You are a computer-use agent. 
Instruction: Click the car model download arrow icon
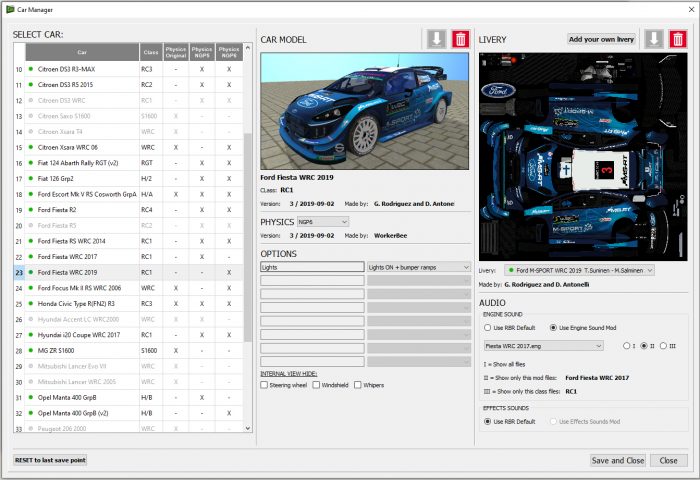[x=437, y=39]
